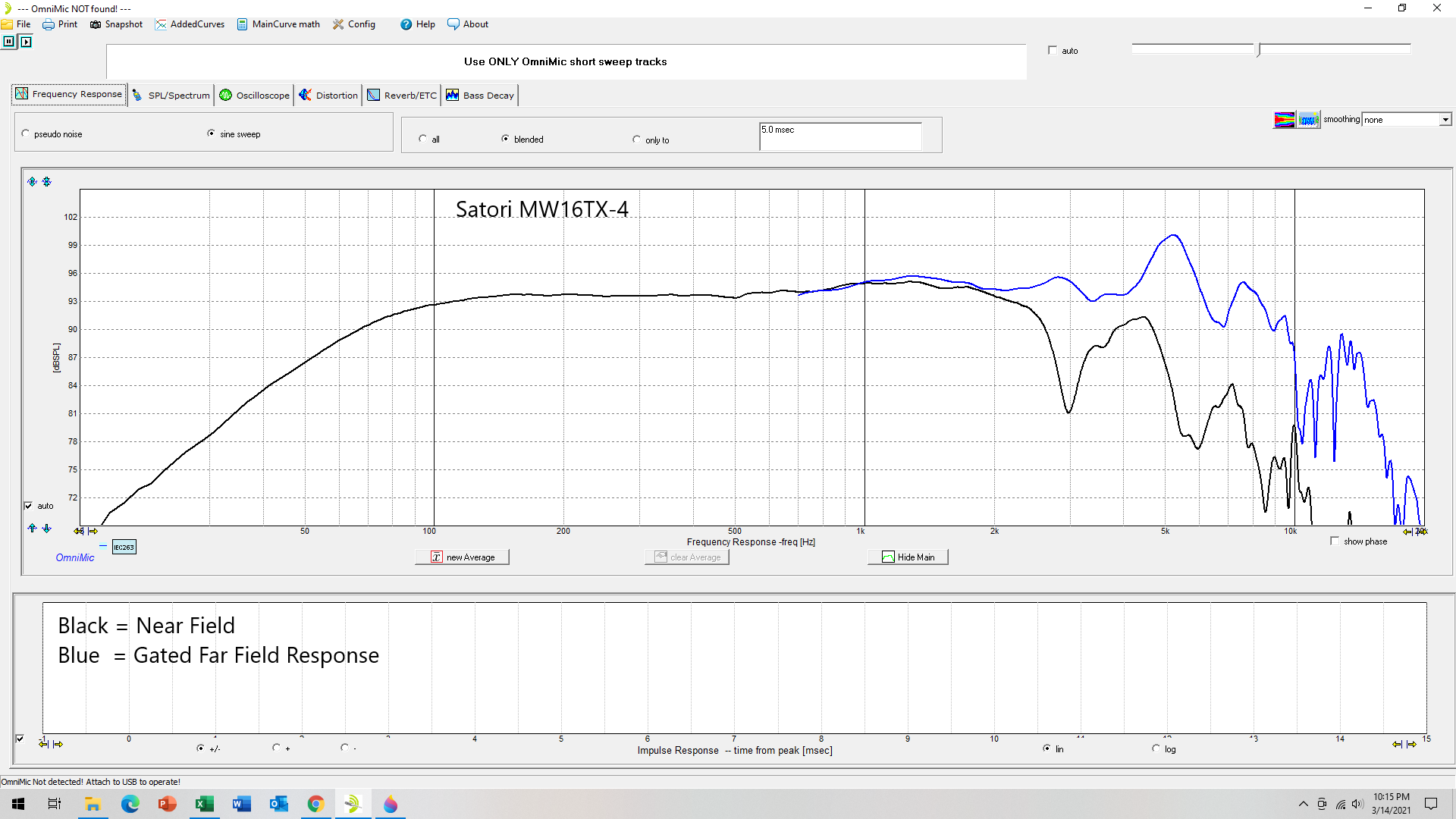The width and height of the screenshot is (1456, 819).
Task: Click the right arrow at low frequency limit
Action: pos(93,531)
